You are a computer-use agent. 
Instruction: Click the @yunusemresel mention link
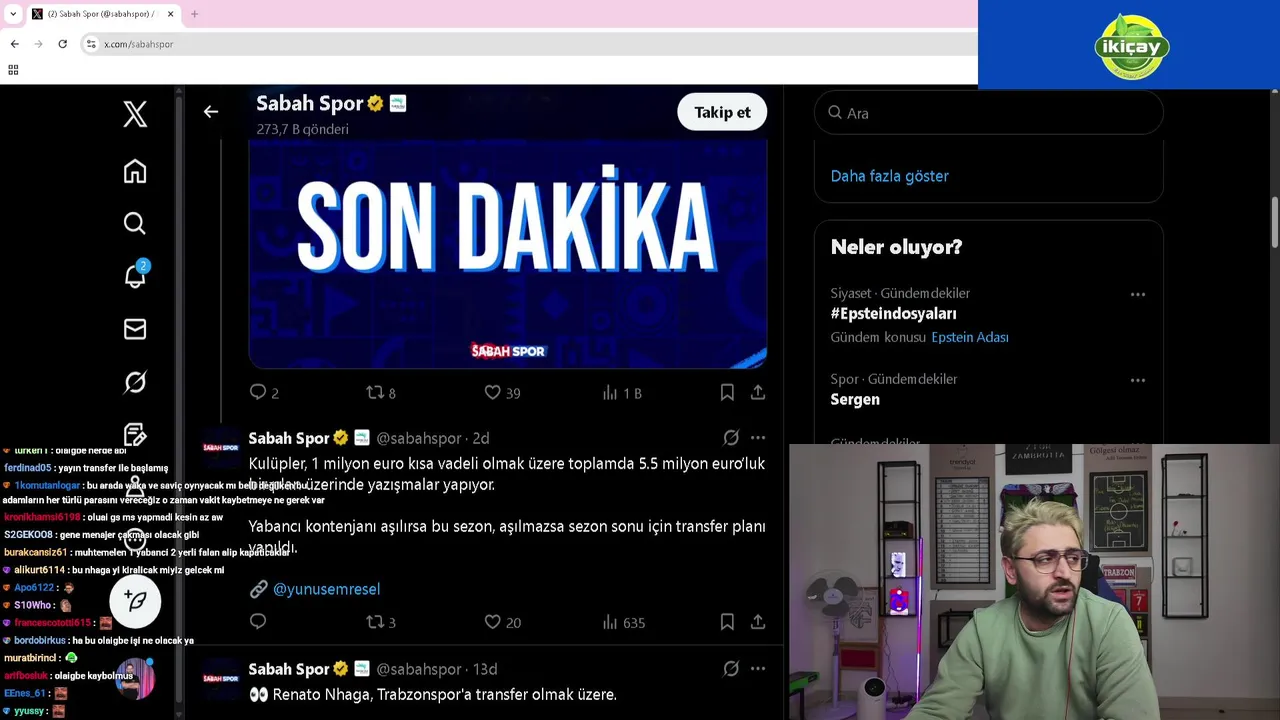coord(326,589)
